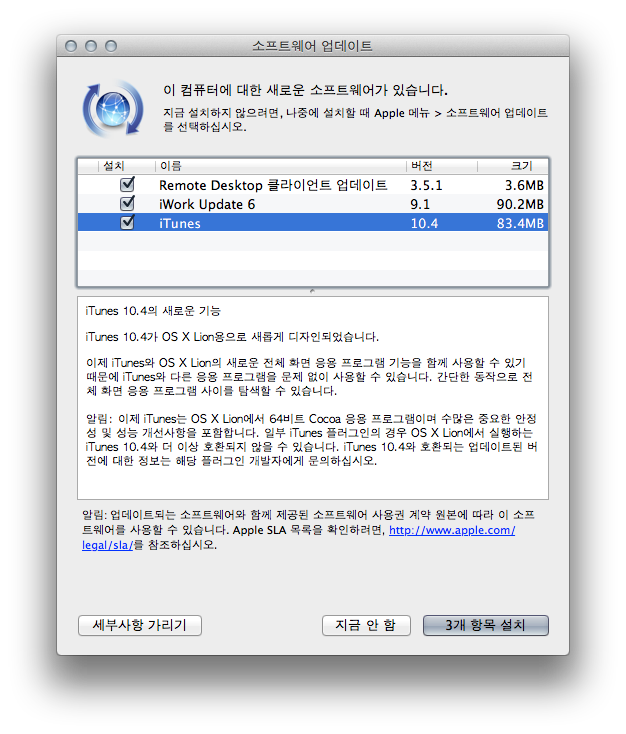
Task: Click version 9.1 cell
Action: click(420, 205)
